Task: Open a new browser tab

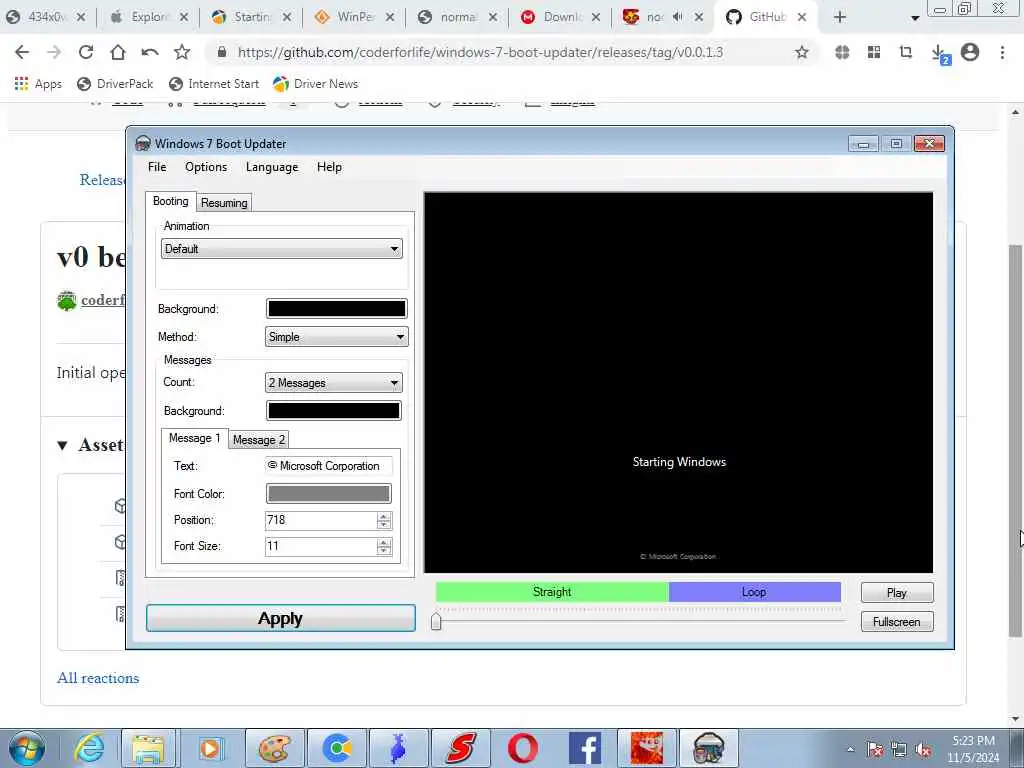Action: 840,18
